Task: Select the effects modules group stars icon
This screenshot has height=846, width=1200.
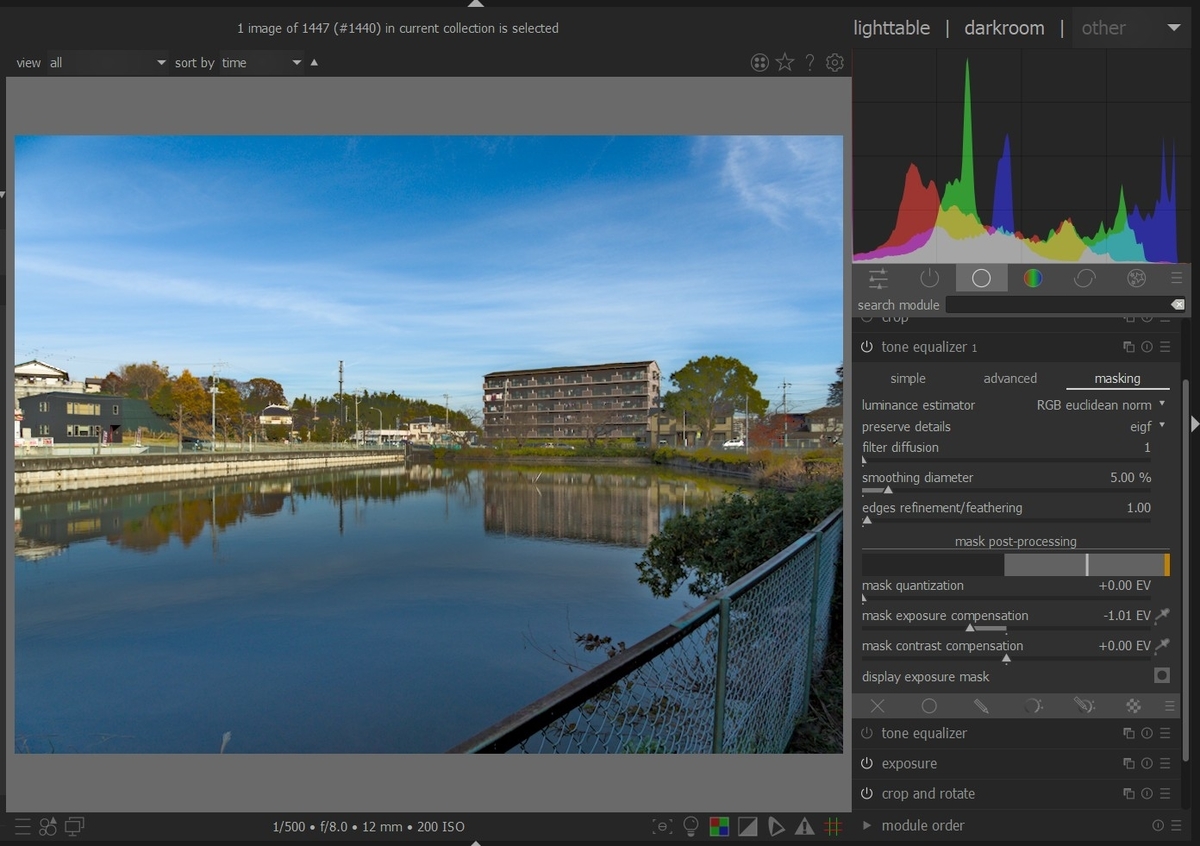Action: point(1136,278)
